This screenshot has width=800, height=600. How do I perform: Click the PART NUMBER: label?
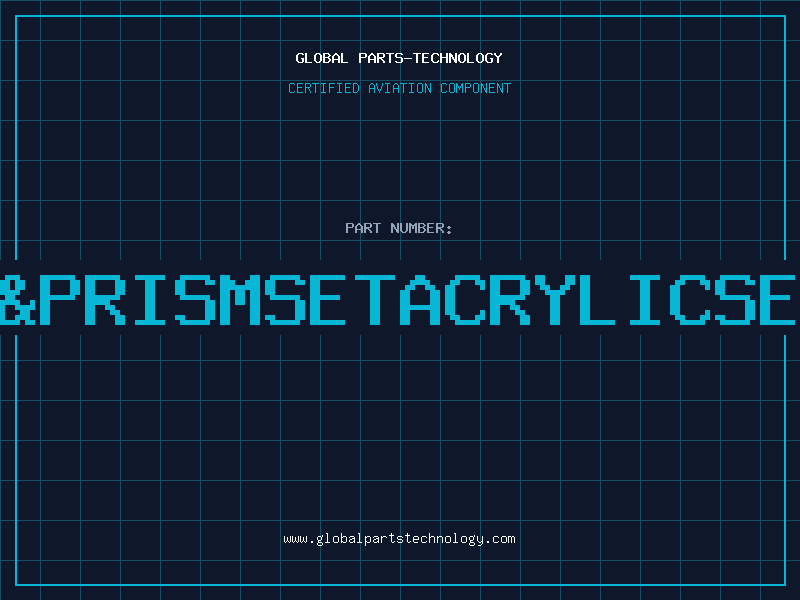coord(399,228)
